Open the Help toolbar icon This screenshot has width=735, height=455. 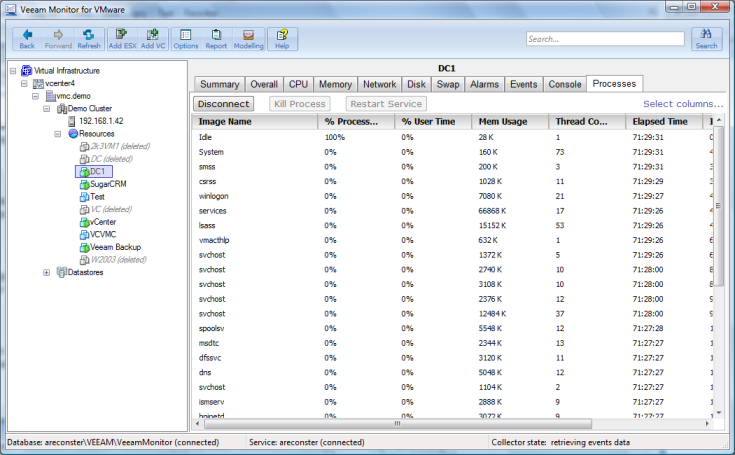tap(282, 38)
